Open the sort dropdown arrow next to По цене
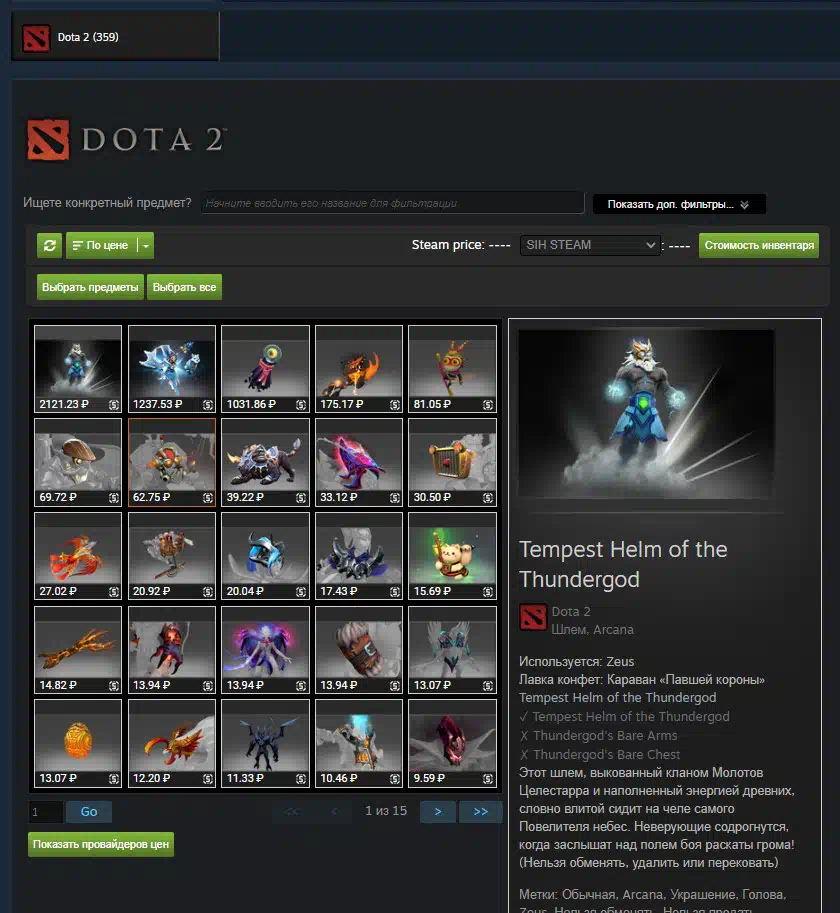The height and width of the screenshot is (913, 840). [146, 245]
